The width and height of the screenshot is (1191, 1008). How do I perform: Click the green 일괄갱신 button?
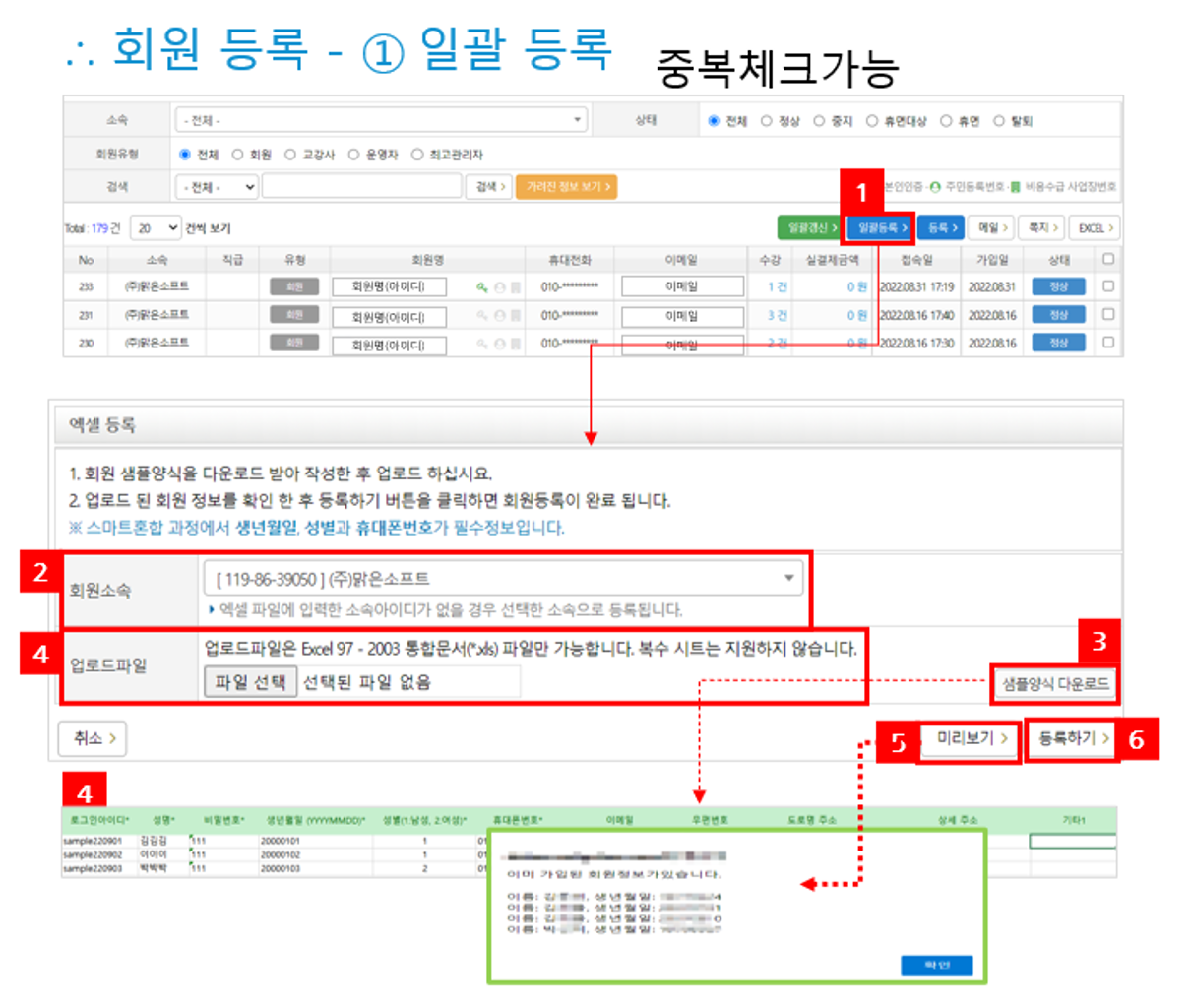809,227
